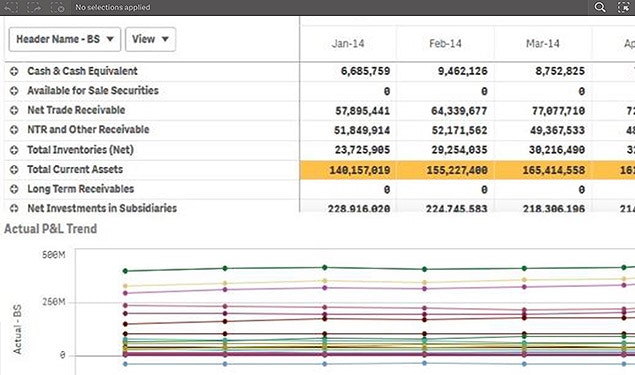The image size is (635, 375).
Task: Open the search selections magnifier
Action: coord(600,7)
